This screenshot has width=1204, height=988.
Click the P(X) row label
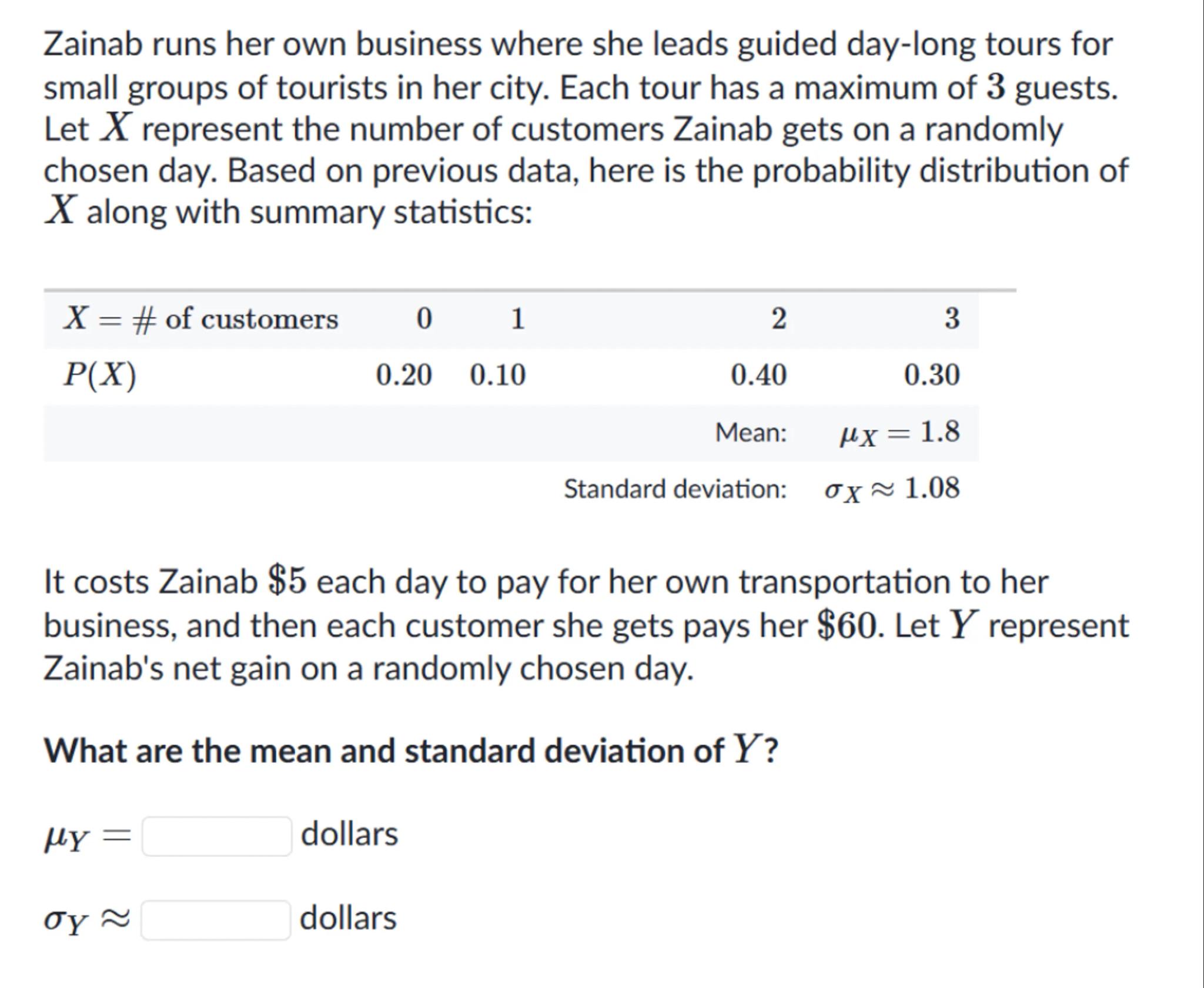pos(100,375)
